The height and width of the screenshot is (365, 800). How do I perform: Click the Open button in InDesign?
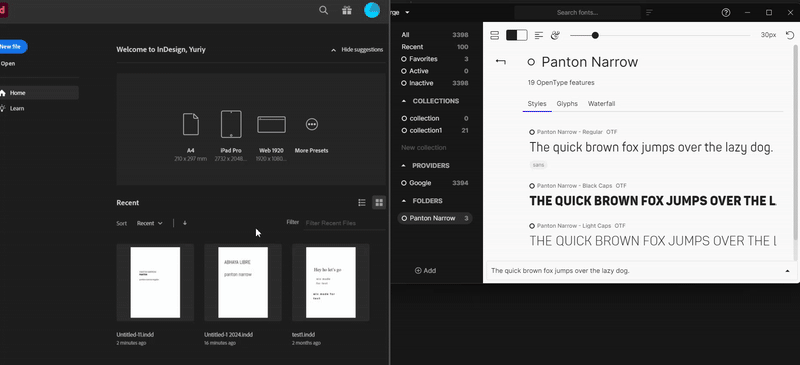tap(8, 64)
